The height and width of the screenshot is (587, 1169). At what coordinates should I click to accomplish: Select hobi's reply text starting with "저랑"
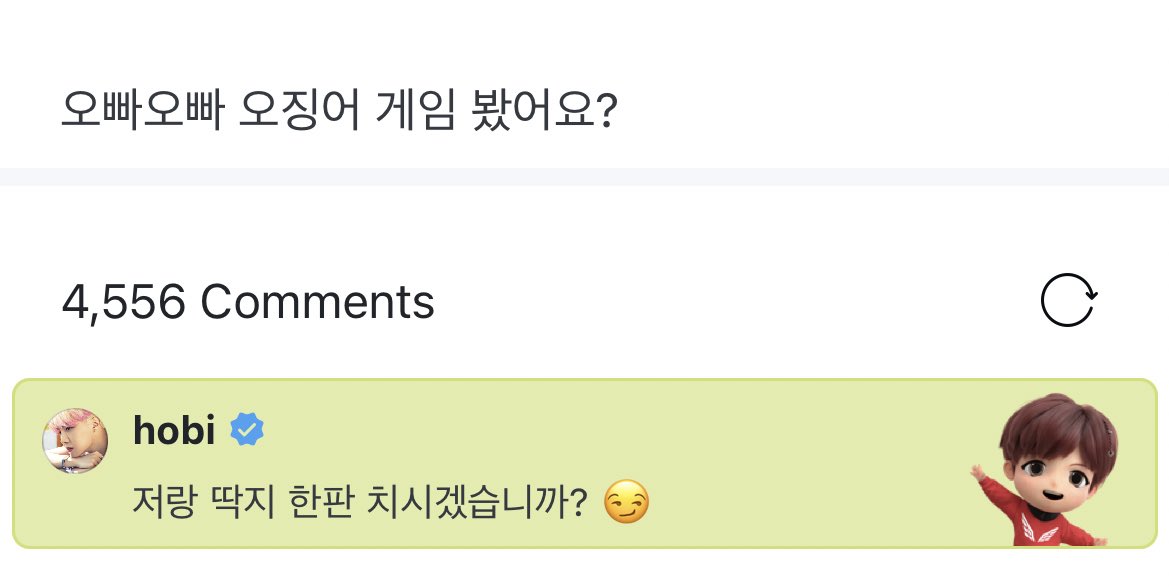358,500
